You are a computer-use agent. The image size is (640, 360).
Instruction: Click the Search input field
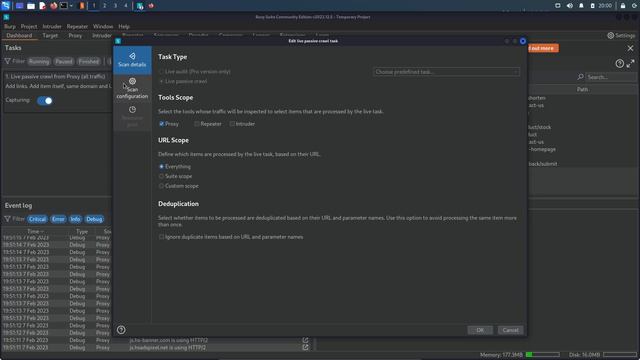611,77
